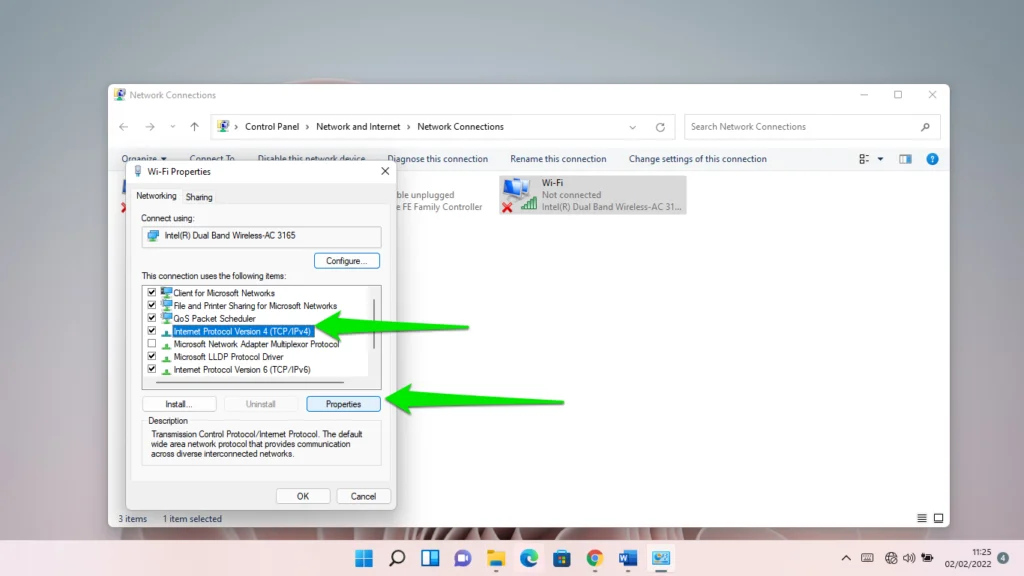Select Control Panel in breadcrumb
The height and width of the screenshot is (576, 1024).
click(272, 127)
